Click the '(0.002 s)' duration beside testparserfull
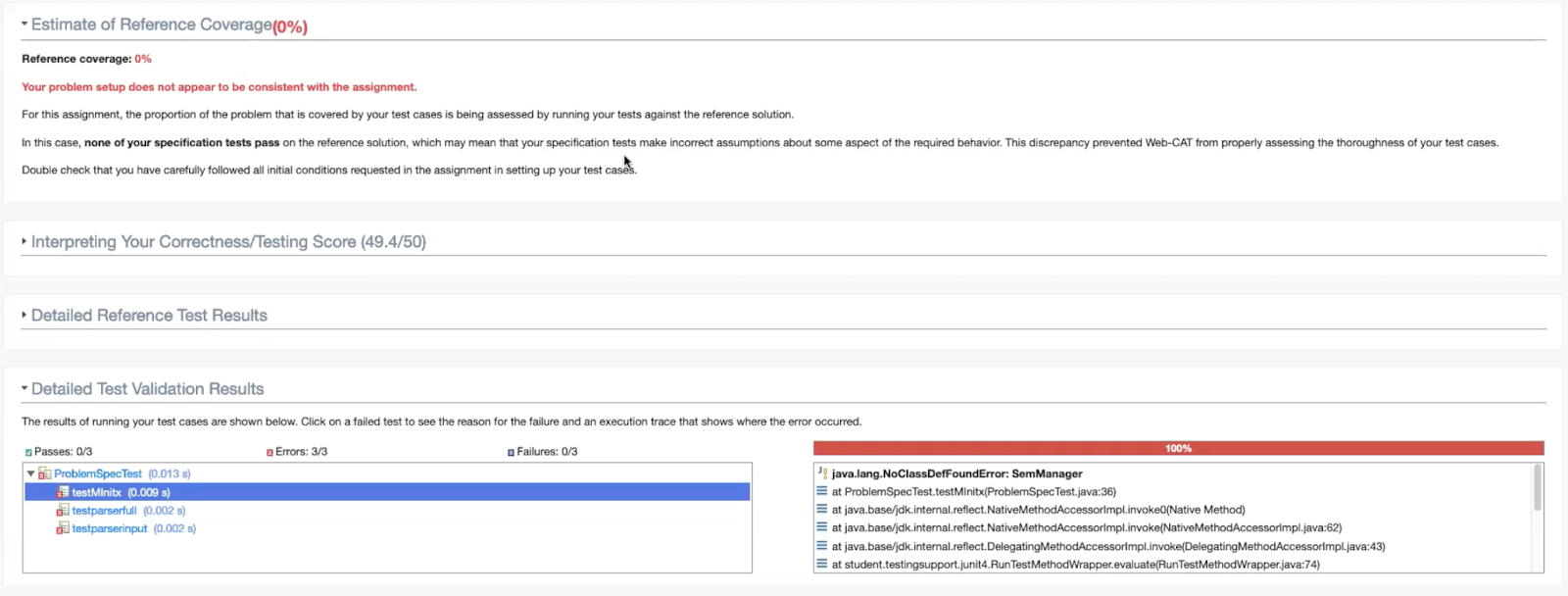 [x=165, y=511]
